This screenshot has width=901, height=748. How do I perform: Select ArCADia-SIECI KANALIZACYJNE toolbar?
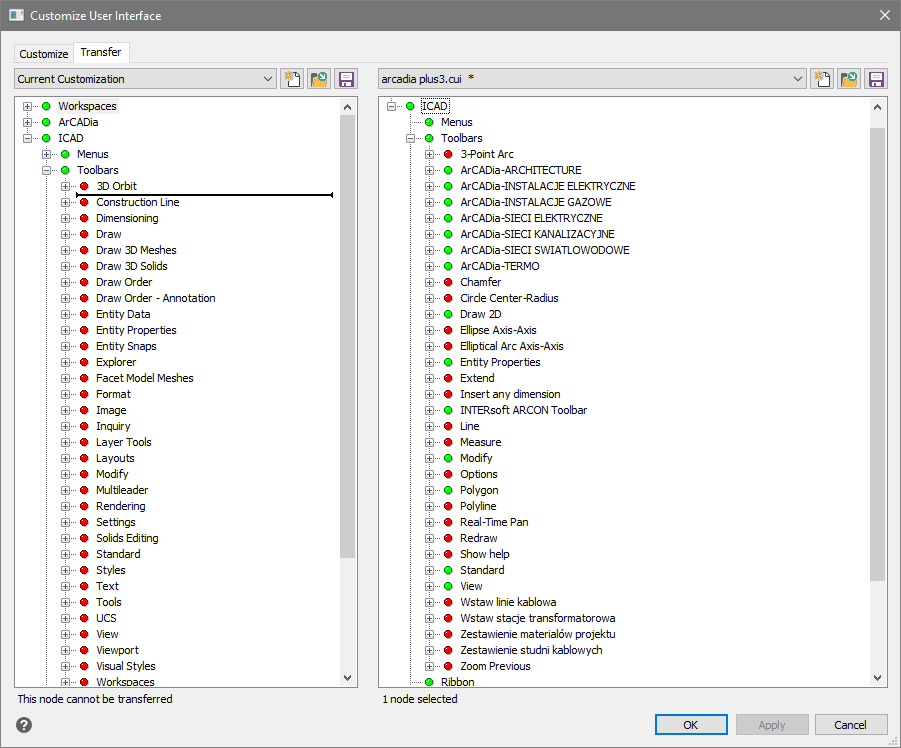[537, 234]
